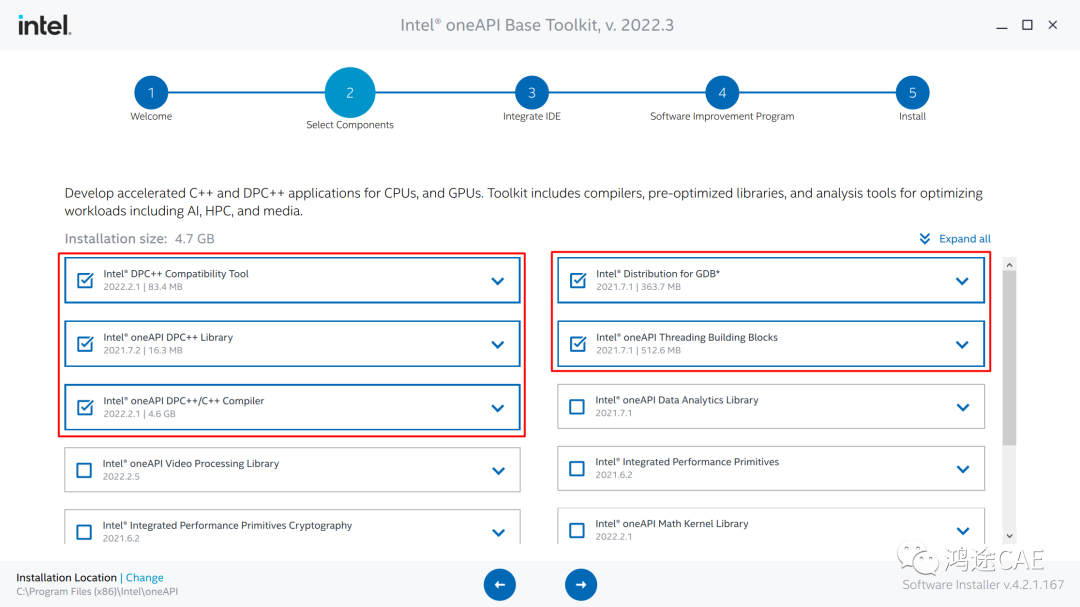This screenshot has width=1080, height=607.
Task: Click the installation path C:\Program Files (x86)\Intel\oneAPI
Action: (97, 591)
